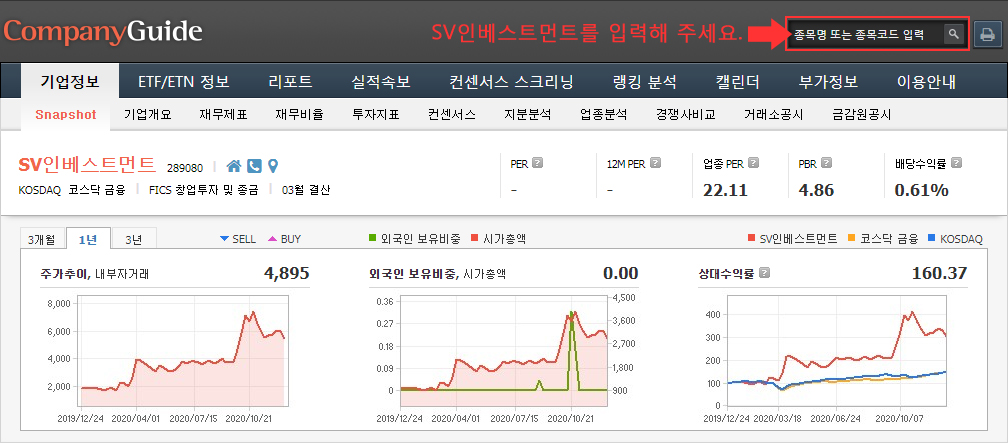Click the dividend yield 0.61%

[x=921, y=190]
